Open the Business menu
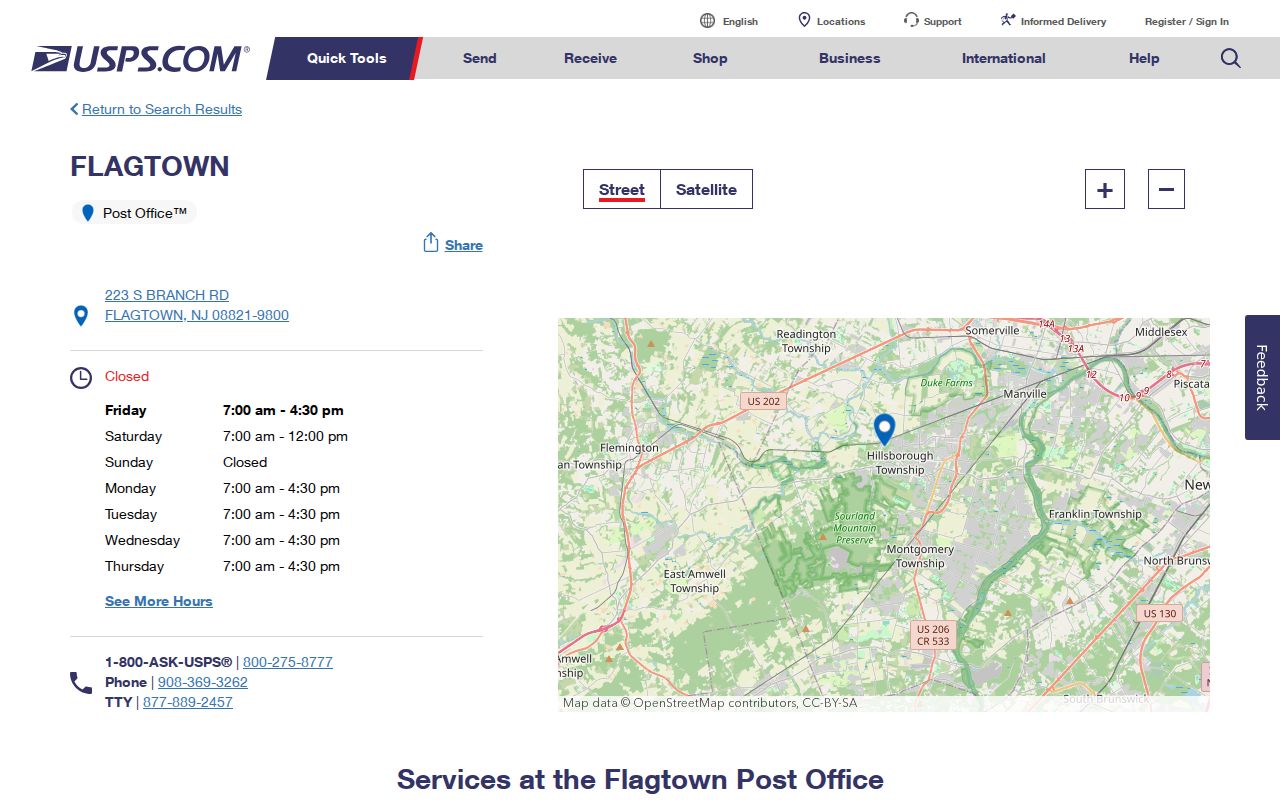The height and width of the screenshot is (800, 1280). (x=849, y=58)
